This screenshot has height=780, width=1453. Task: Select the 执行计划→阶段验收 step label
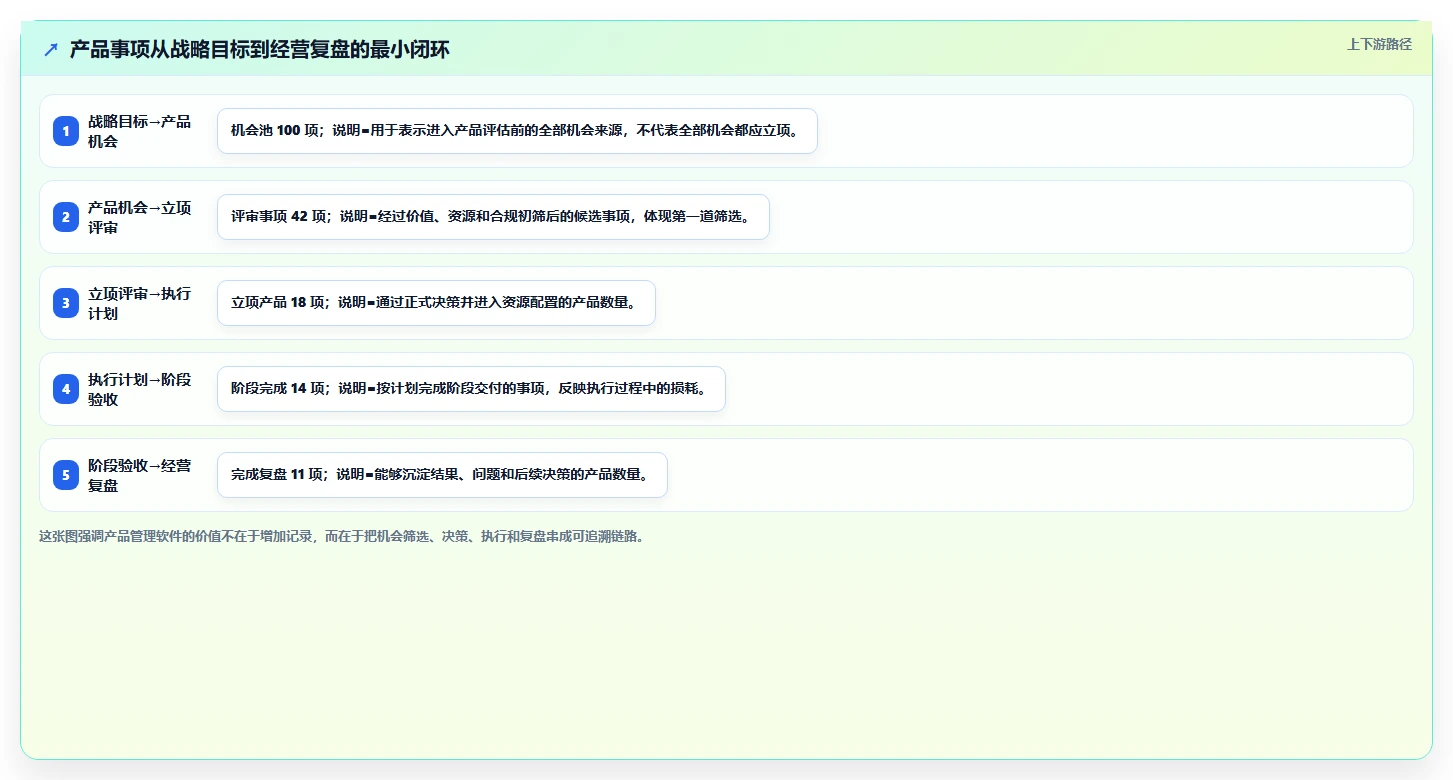click(x=140, y=389)
